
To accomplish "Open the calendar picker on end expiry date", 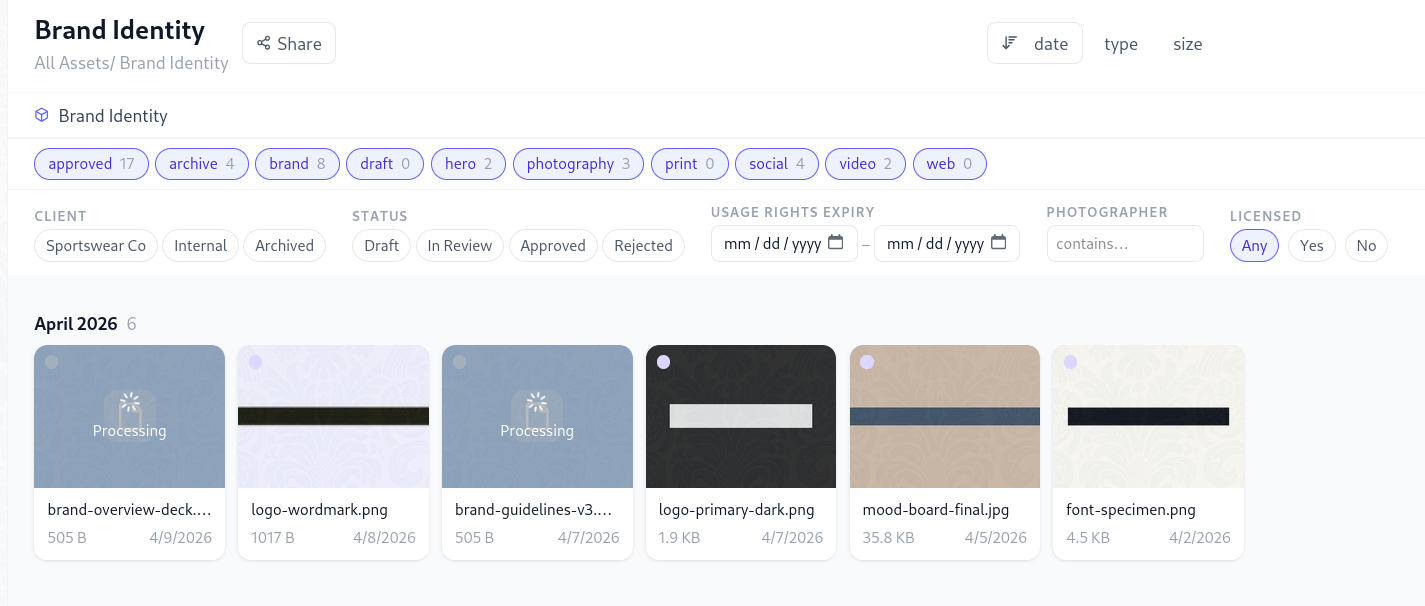I will pyautogui.click(x=998, y=243).
